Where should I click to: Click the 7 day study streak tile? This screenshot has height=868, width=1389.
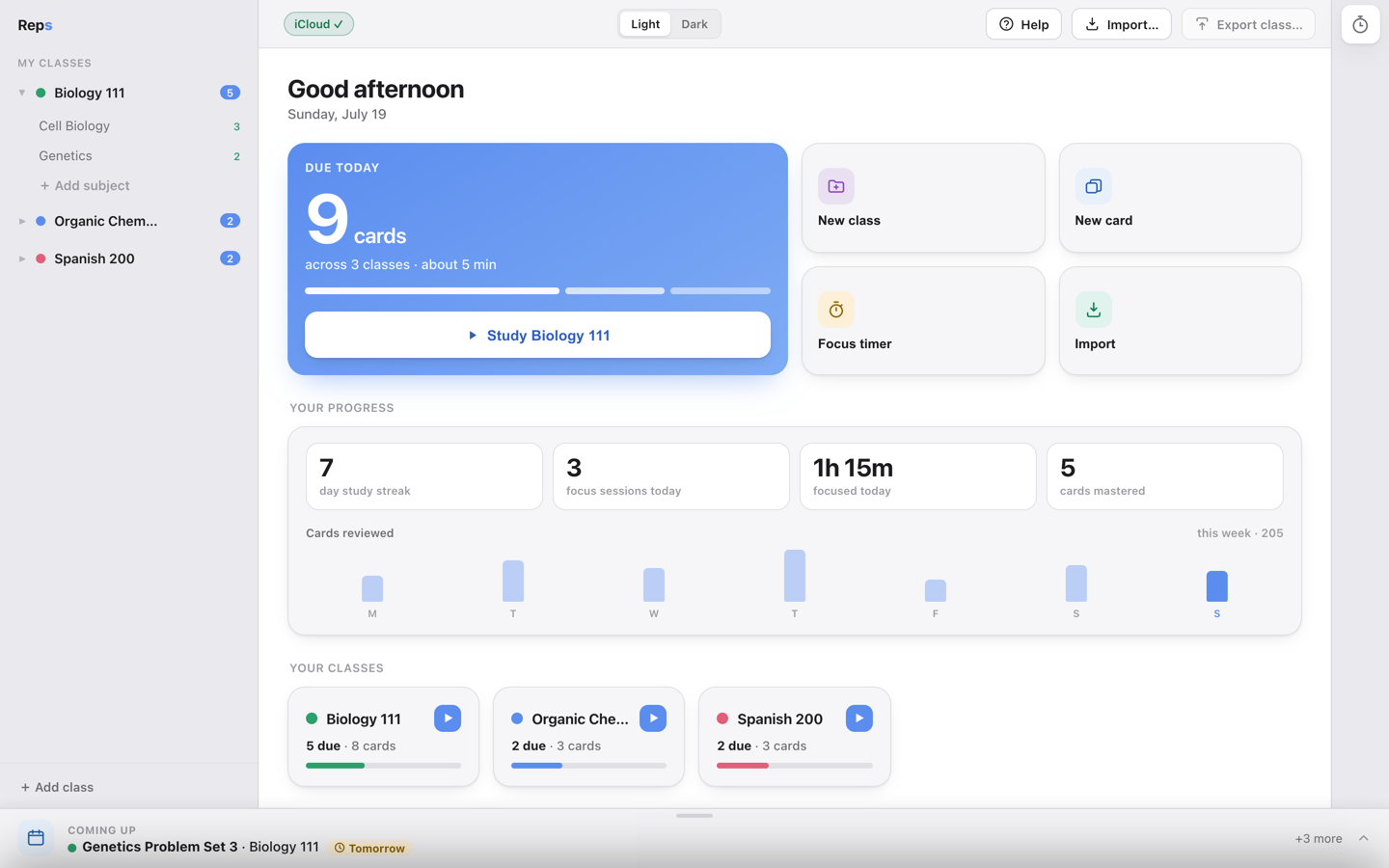click(424, 476)
